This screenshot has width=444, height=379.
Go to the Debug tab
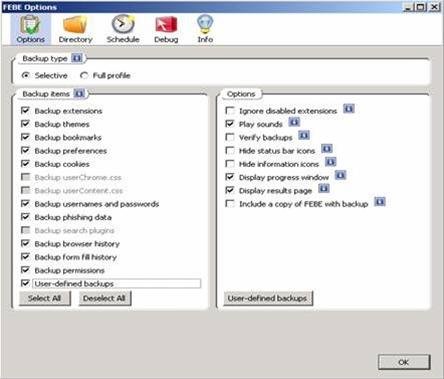tap(166, 30)
